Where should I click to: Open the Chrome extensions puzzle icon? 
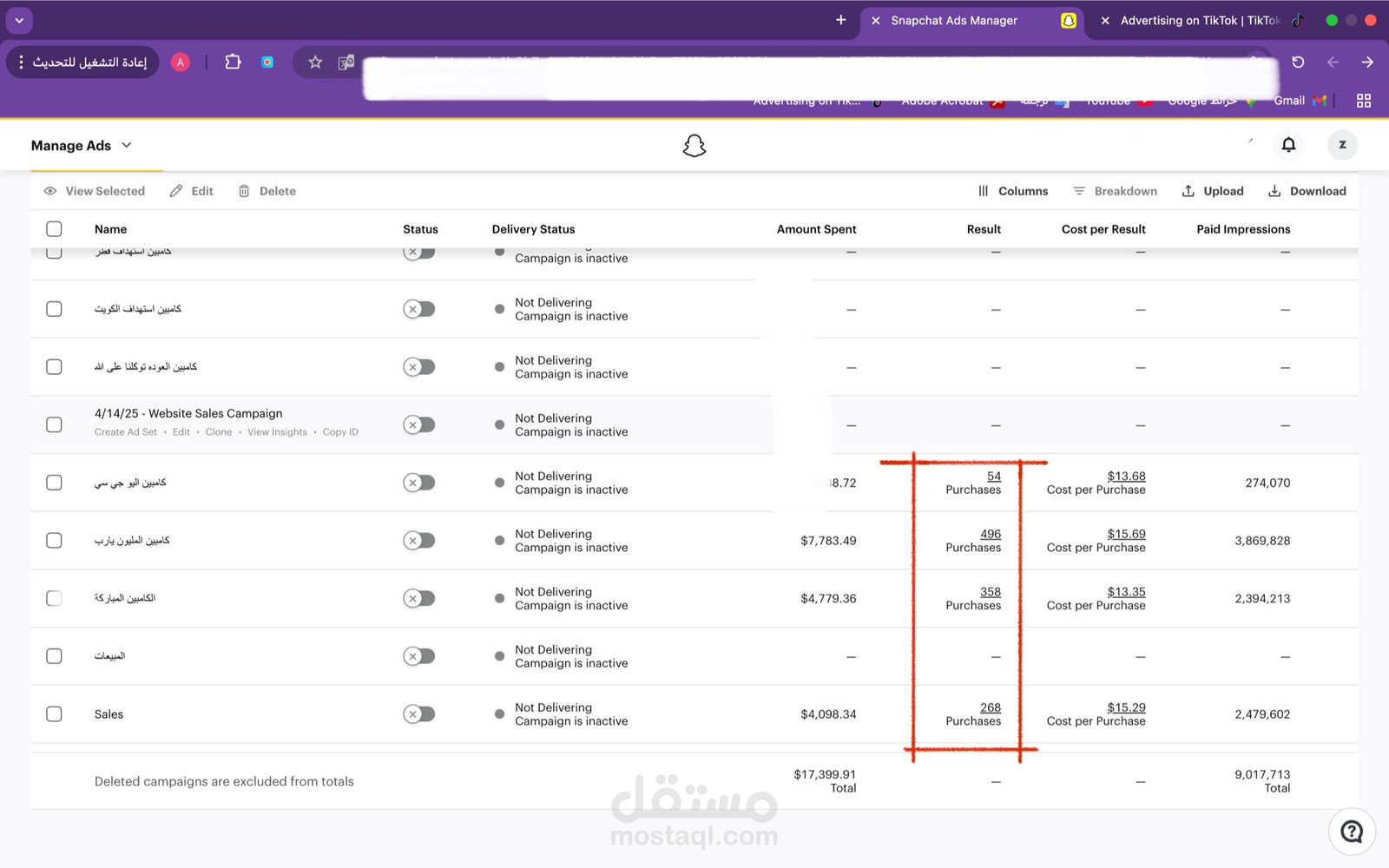[233, 62]
